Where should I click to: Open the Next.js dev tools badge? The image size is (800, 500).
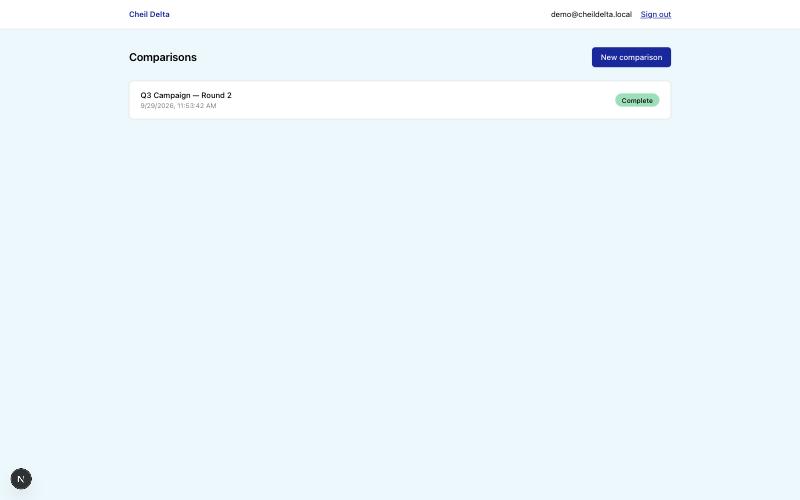point(21,479)
